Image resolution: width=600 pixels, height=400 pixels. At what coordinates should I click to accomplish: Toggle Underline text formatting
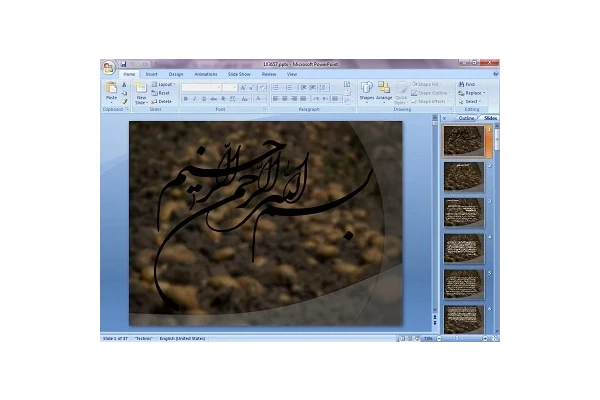(x=203, y=99)
